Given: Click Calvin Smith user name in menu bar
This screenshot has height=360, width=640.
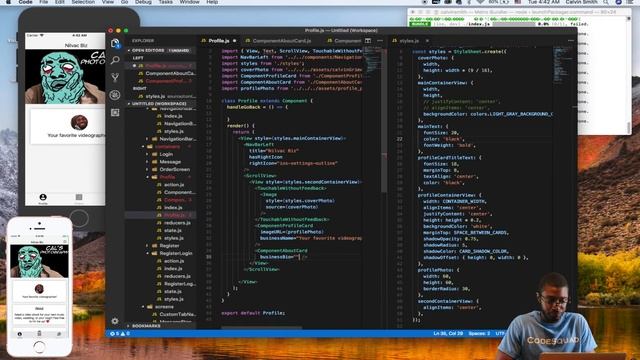Looking at the screenshot, I should [x=582, y=2].
